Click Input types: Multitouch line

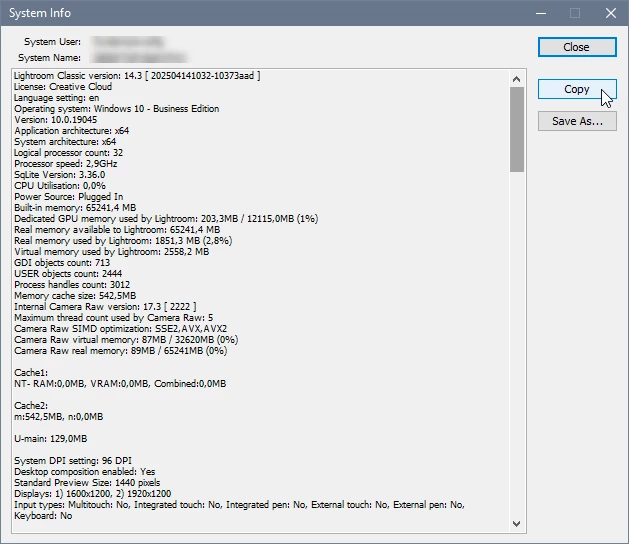point(239,505)
